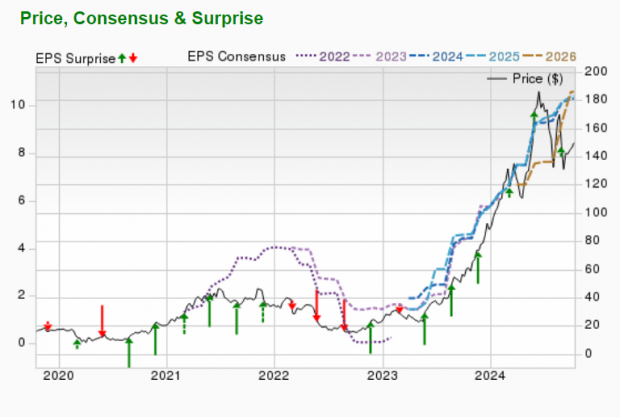This screenshot has width=620, height=417.
Task: Click the 4 value on left axis
Action: pyautogui.click(x=21, y=248)
